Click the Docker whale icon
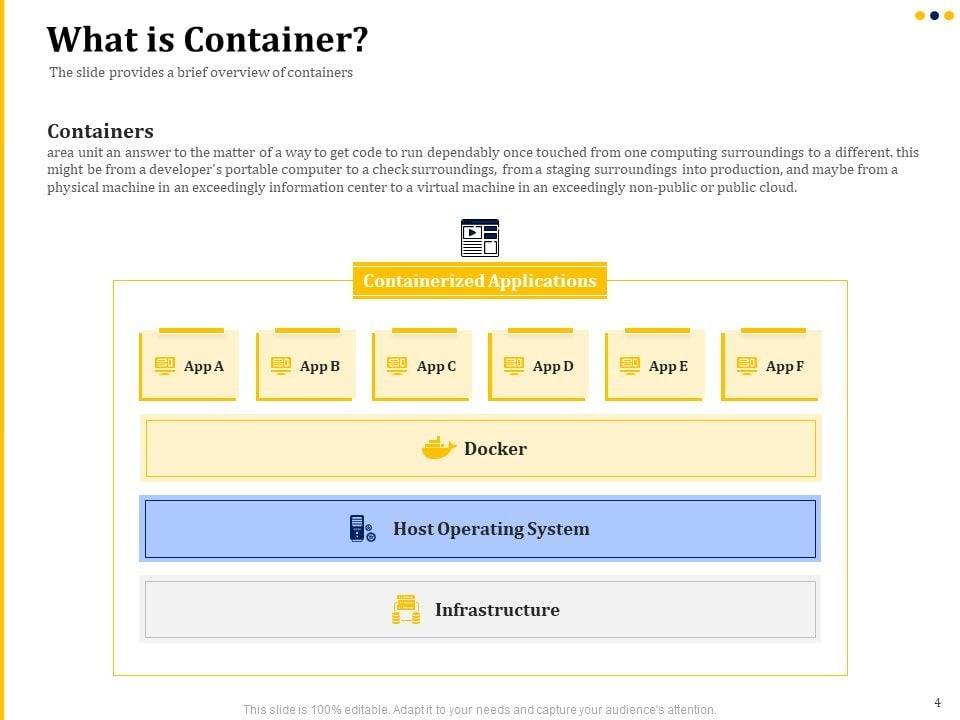The width and height of the screenshot is (960, 720). click(x=439, y=448)
